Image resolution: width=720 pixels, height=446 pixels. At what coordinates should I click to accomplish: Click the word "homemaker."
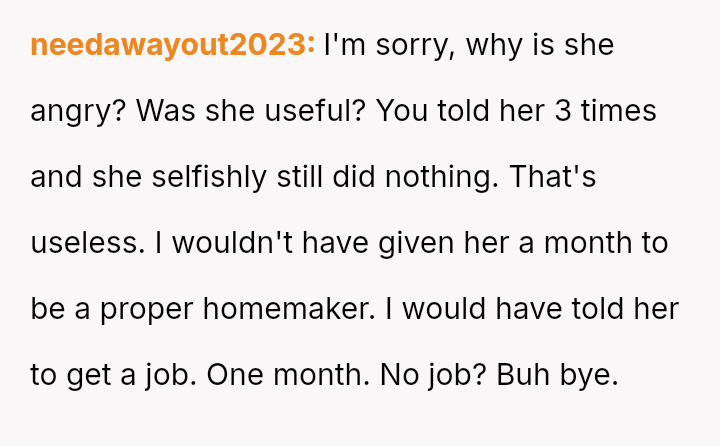289,309
